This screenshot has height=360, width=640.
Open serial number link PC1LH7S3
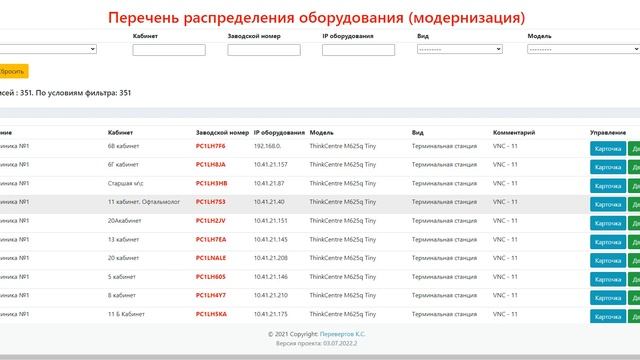click(x=211, y=202)
